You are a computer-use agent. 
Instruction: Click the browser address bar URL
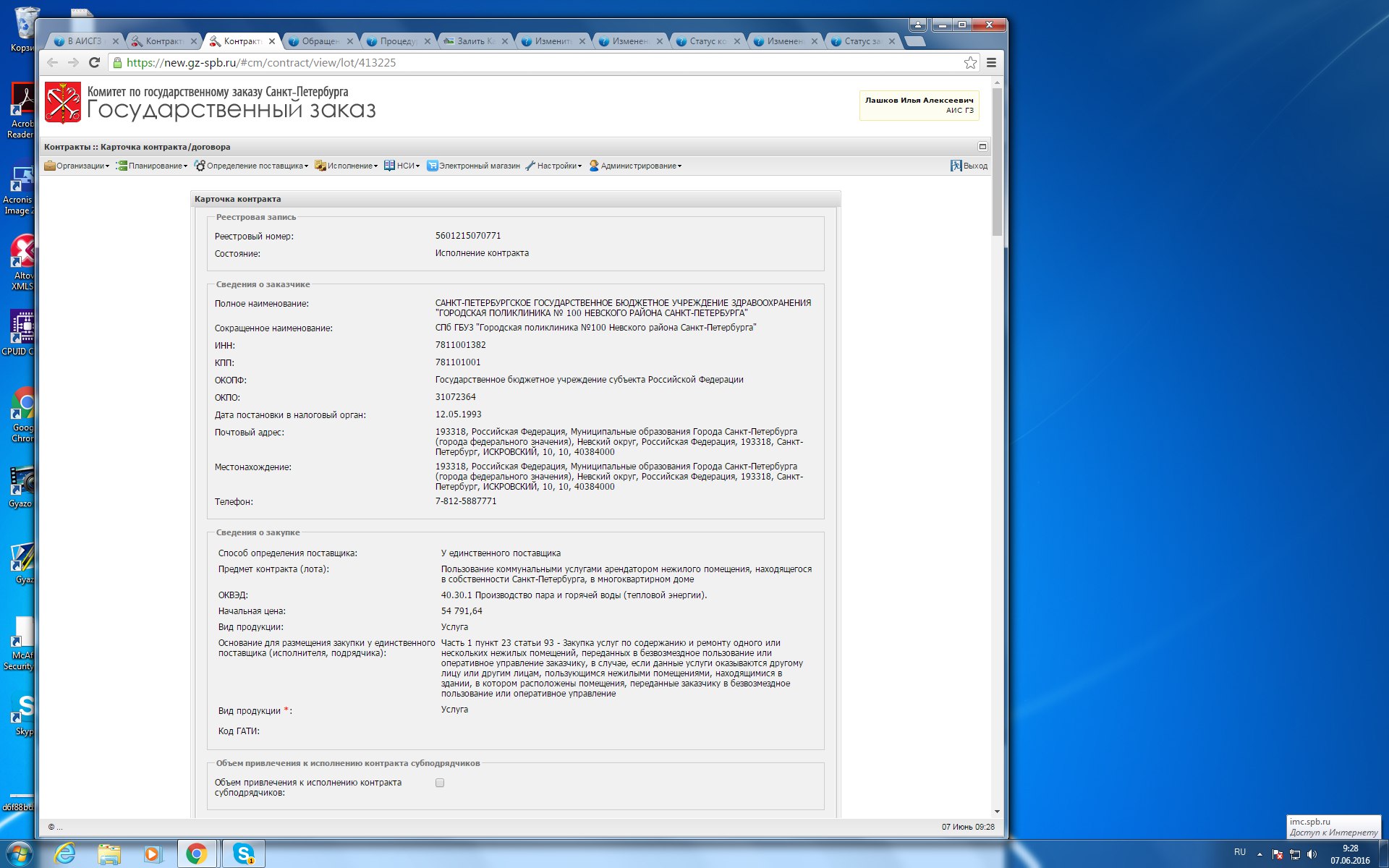click(260, 63)
